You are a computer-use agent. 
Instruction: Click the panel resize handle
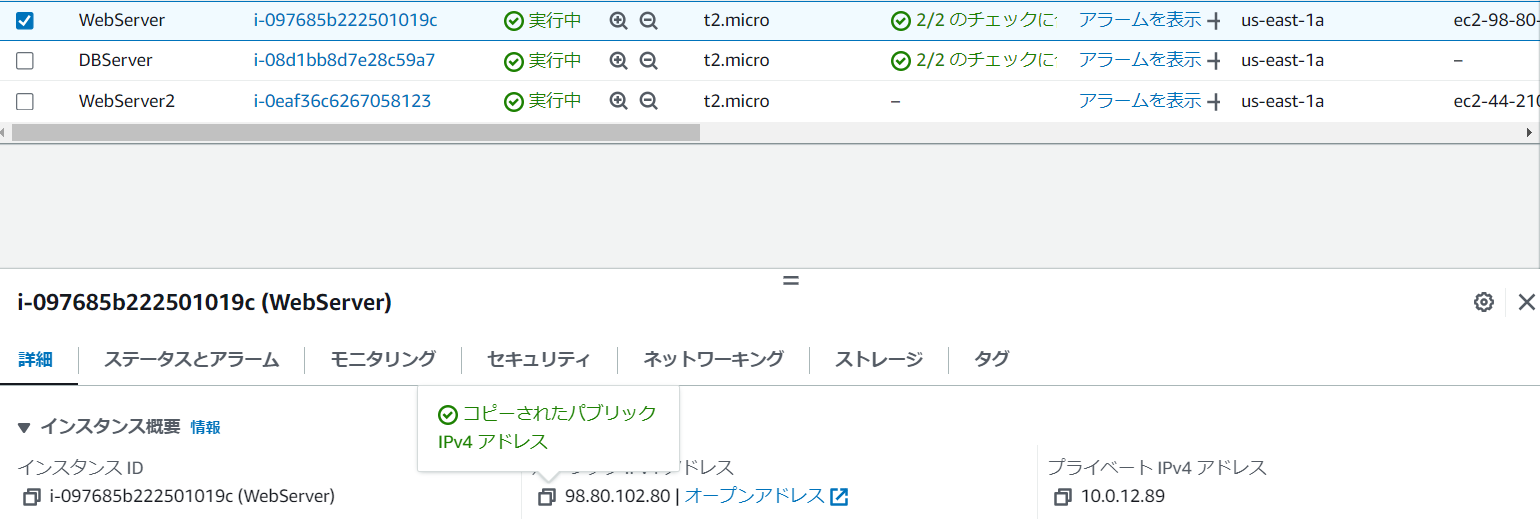(x=791, y=281)
